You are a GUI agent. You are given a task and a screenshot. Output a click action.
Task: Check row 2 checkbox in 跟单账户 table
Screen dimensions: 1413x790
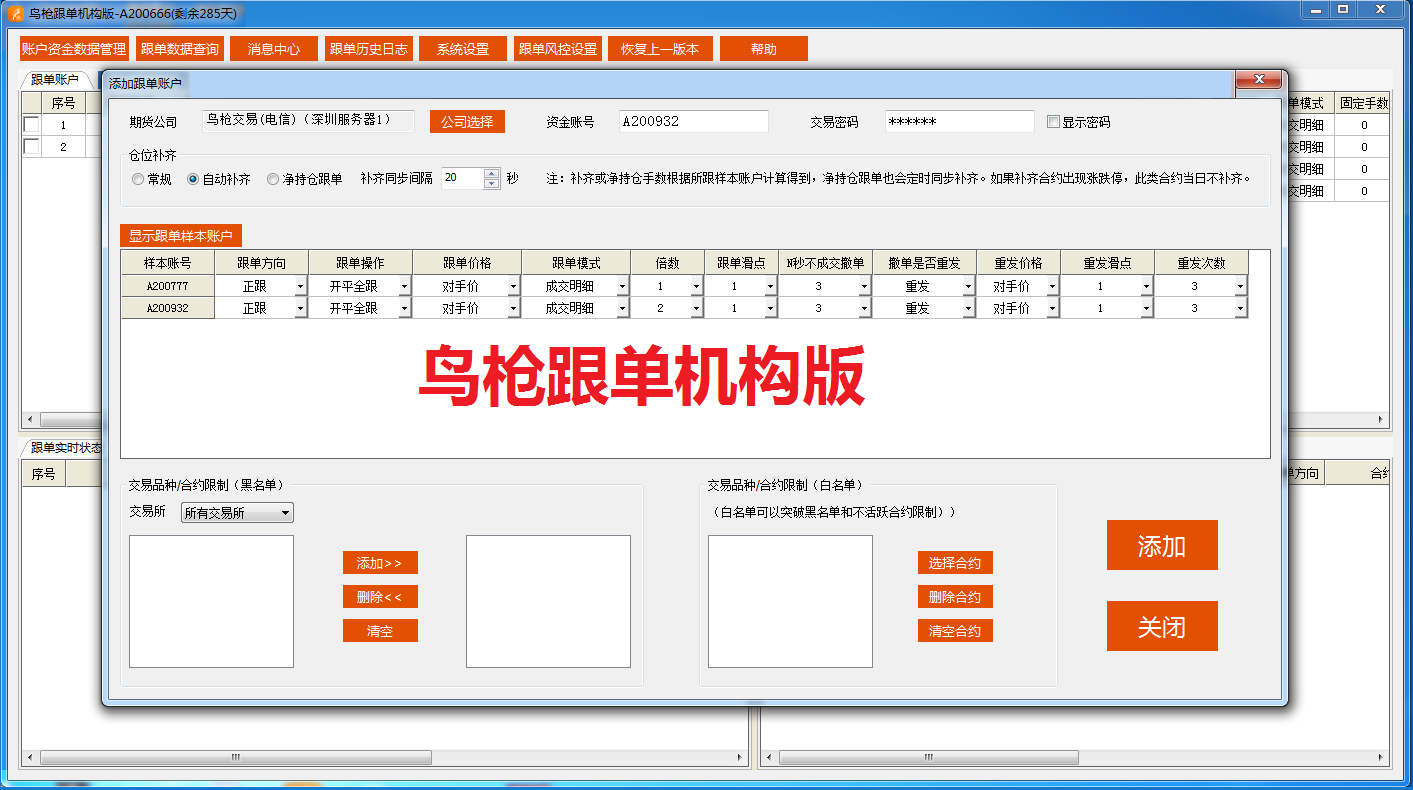pyautogui.click(x=32, y=147)
